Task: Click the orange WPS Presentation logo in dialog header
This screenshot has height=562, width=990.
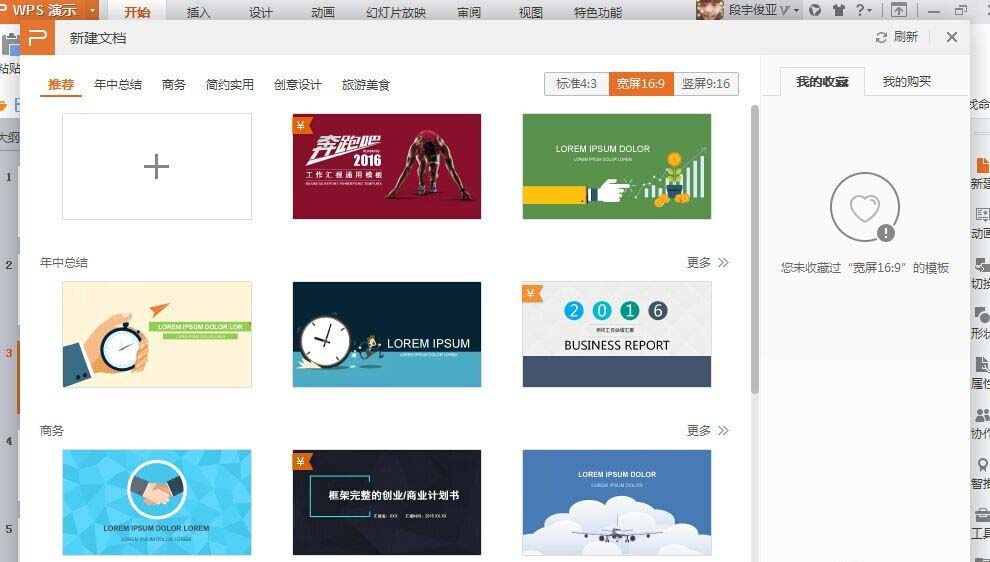Action: click(x=38, y=38)
